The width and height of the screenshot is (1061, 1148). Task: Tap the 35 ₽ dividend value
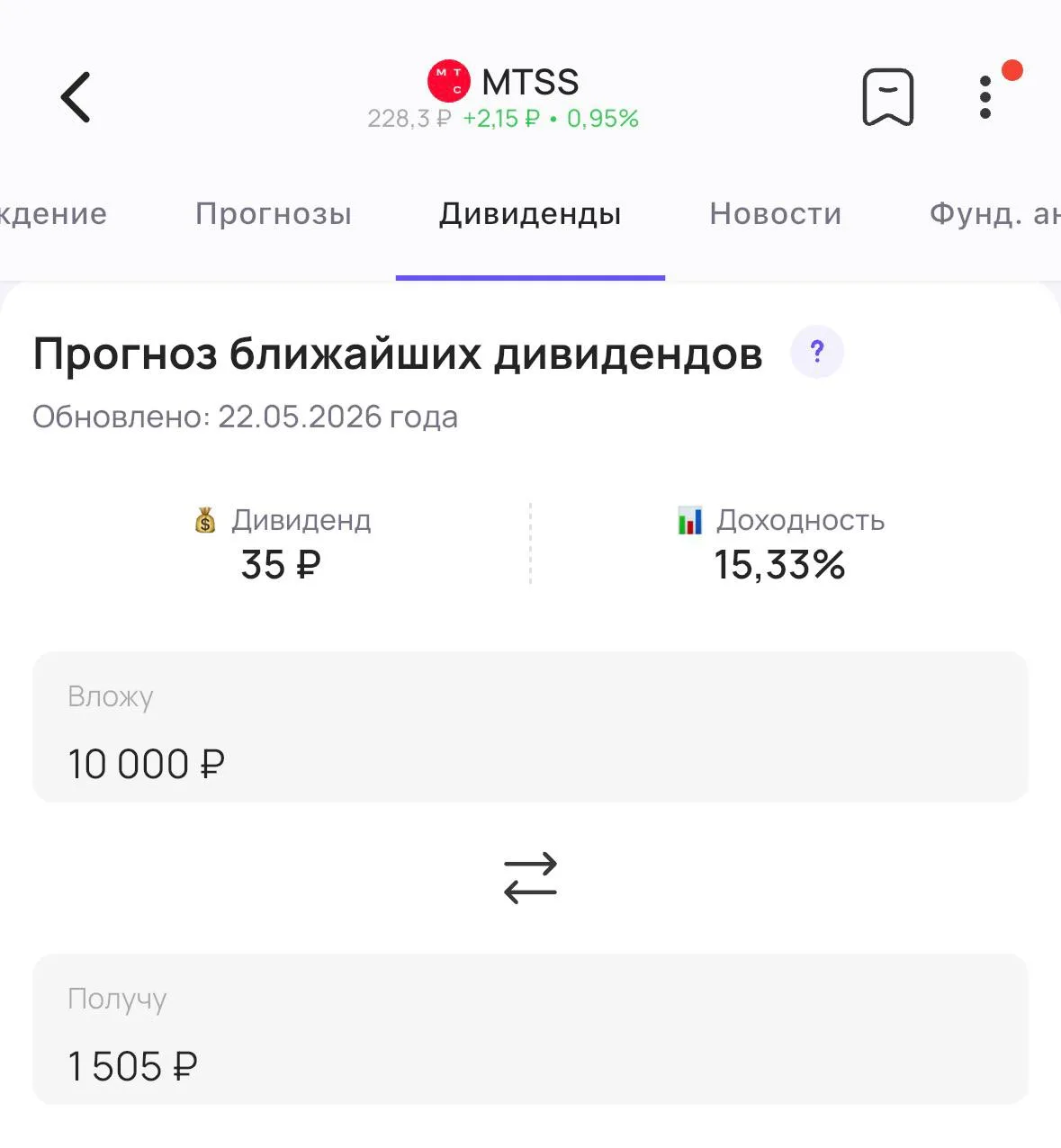(x=281, y=565)
